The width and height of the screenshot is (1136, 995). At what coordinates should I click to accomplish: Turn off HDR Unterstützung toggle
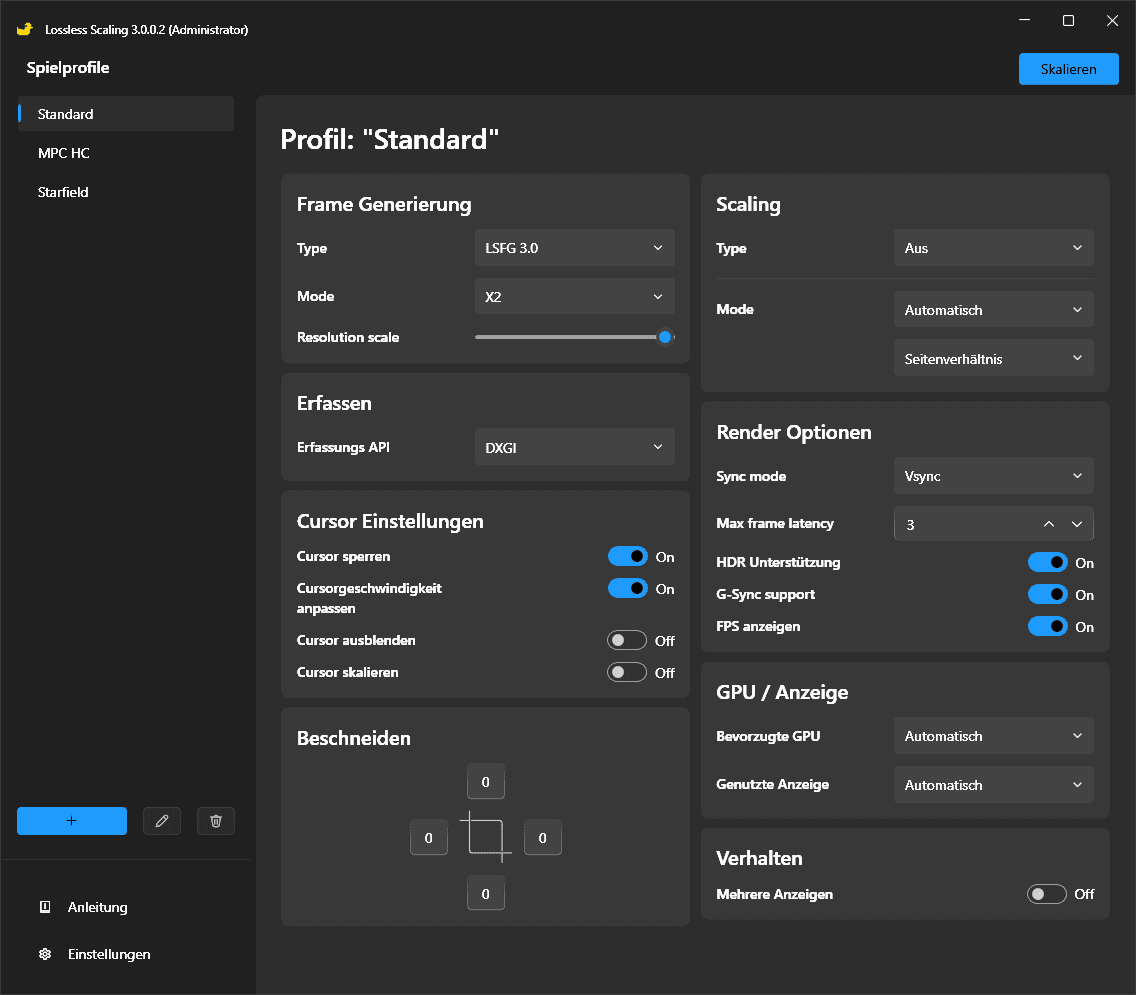1048,563
